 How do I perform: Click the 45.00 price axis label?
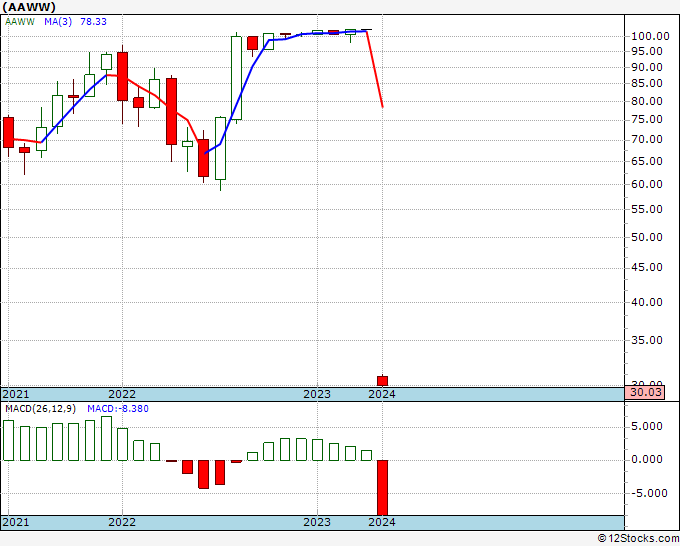point(647,268)
